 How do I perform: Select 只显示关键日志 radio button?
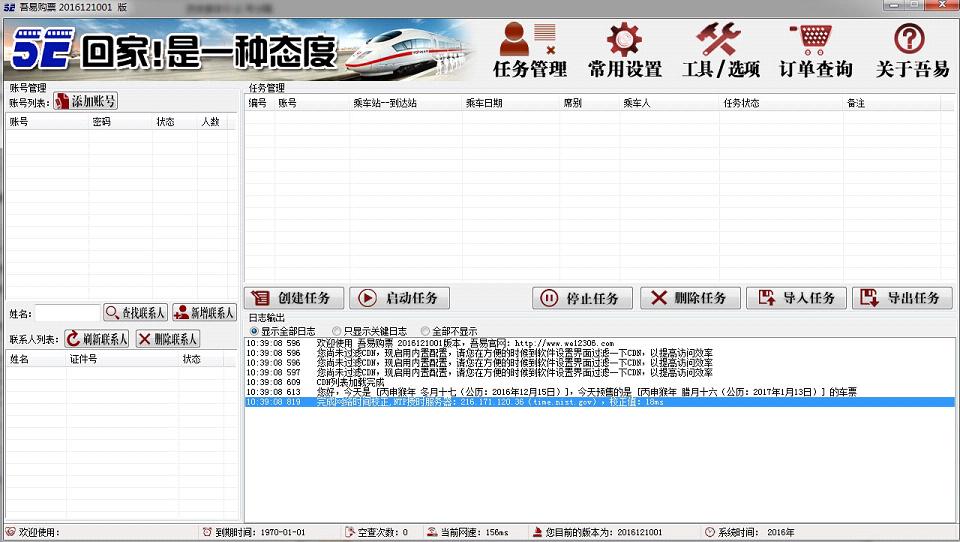(337, 331)
